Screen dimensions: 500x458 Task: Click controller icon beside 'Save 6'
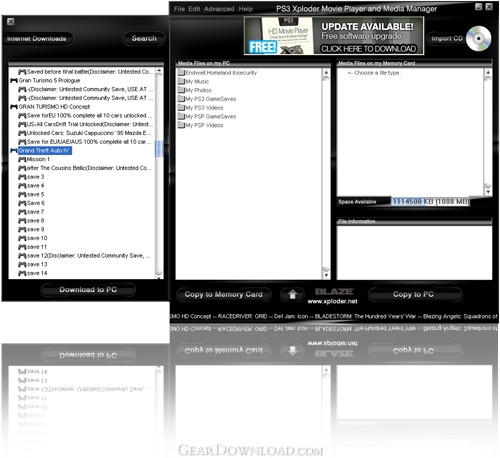(22, 203)
